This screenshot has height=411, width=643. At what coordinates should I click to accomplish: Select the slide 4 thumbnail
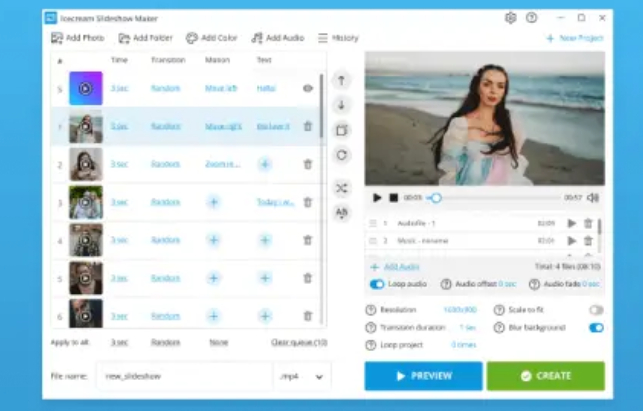(86, 240)
